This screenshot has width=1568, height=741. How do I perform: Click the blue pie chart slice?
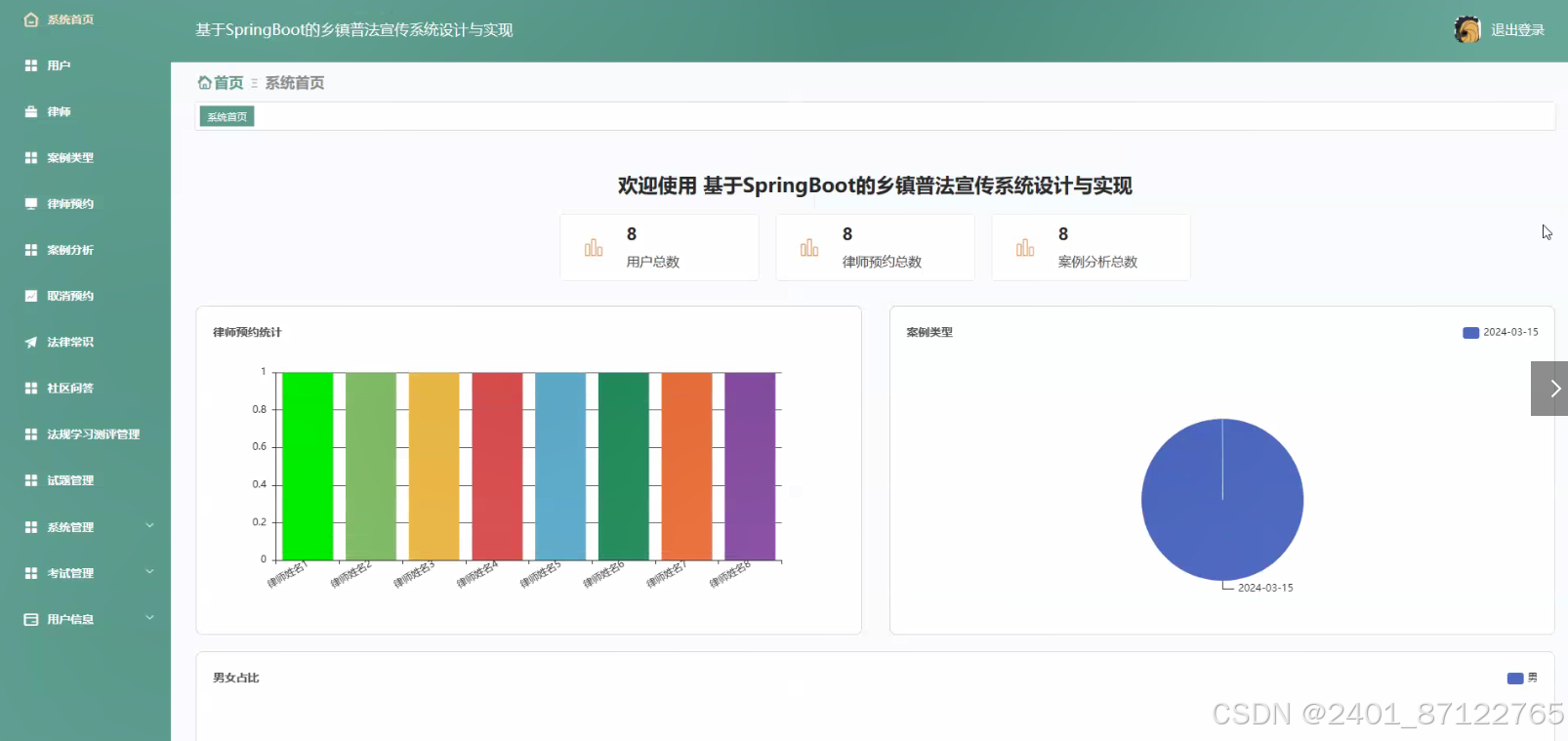pyautogui.click(x=1222, y=500)
